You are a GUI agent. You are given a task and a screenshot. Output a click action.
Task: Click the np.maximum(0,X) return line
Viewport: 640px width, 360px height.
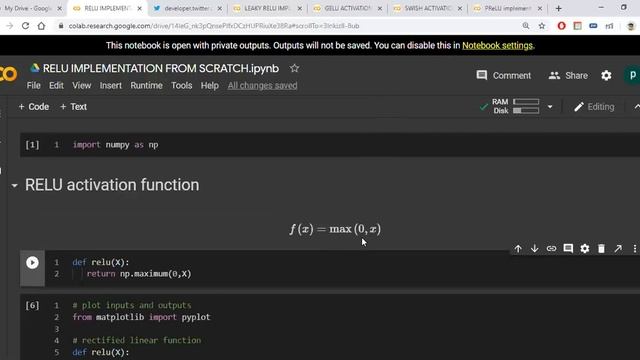pos(139,274)
